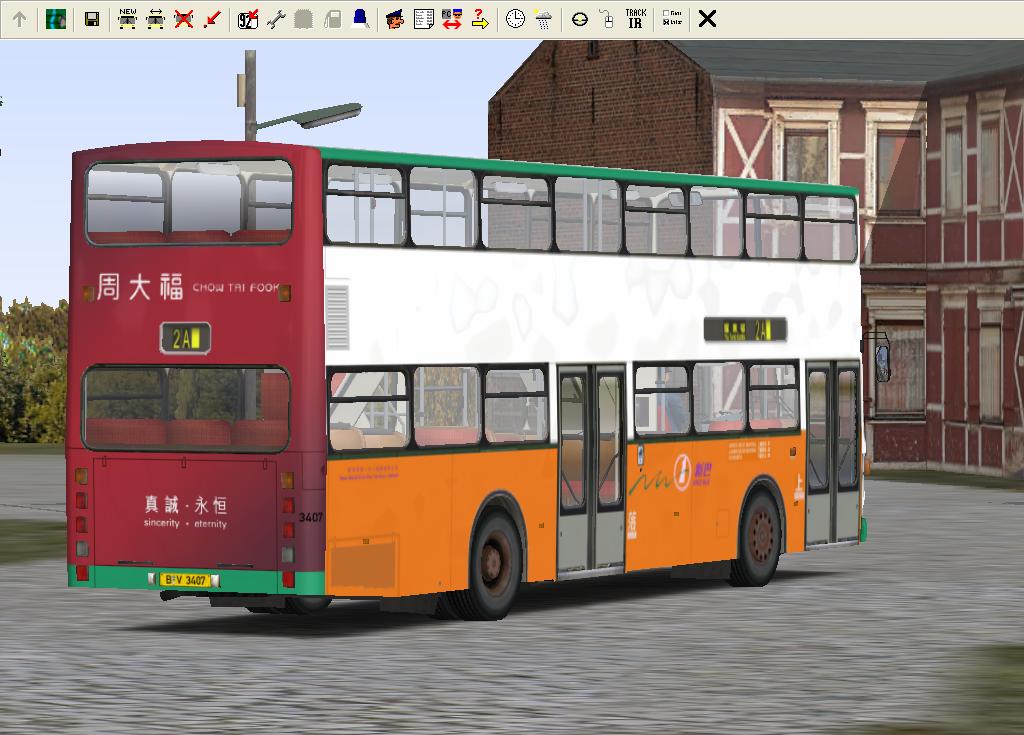Untick the checked small checkbox beside TRACK IR
Image resolution: width=1024 pixels, height=735 pixels.
click(665, 22)
